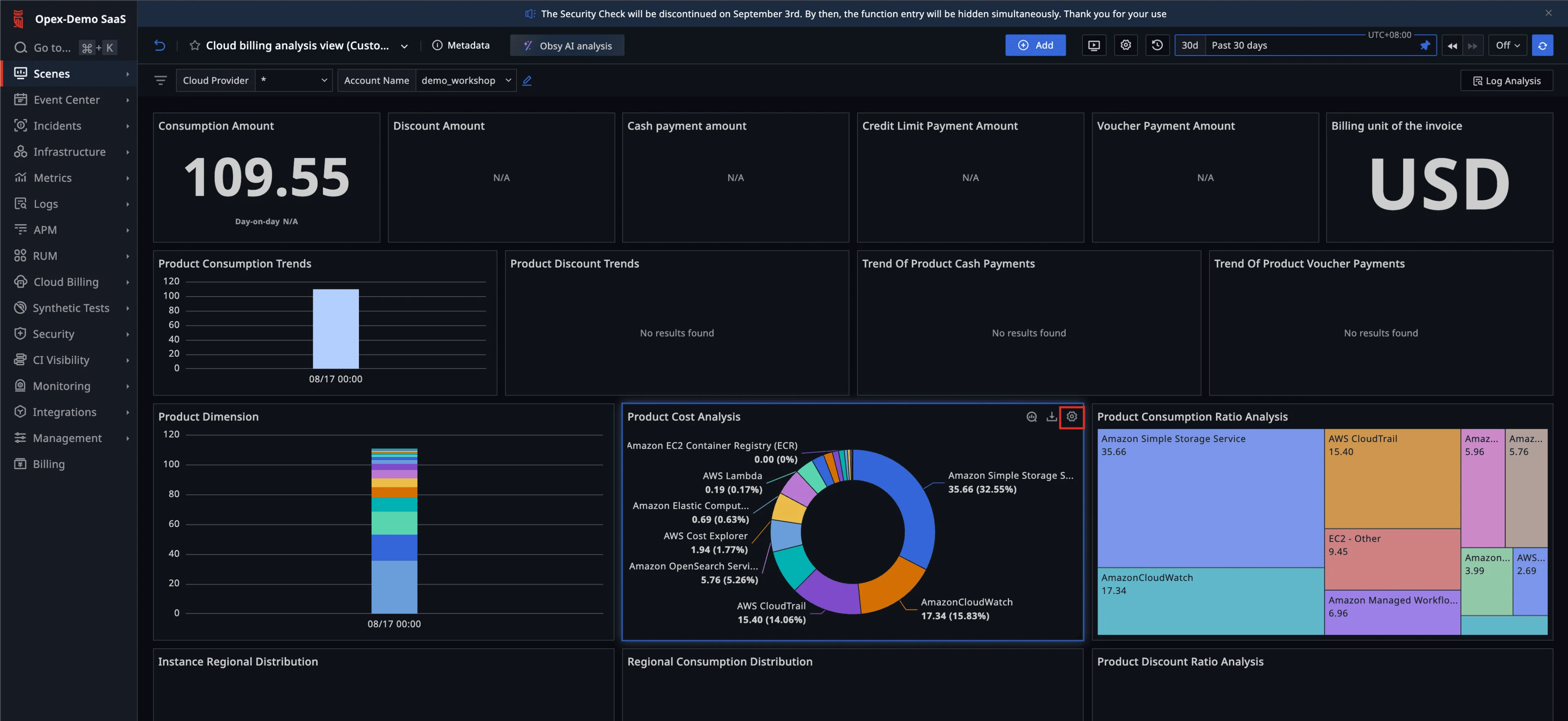Select Synthetic Tests in sidebar
Viewport: 1568px width, 721px height.
coord(71,308)
